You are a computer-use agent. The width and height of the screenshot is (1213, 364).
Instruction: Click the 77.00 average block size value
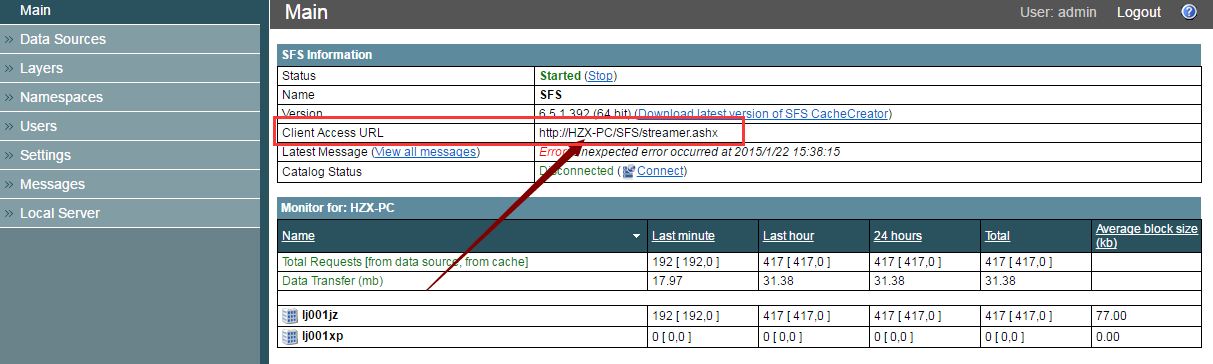[x=1111, y=316]
